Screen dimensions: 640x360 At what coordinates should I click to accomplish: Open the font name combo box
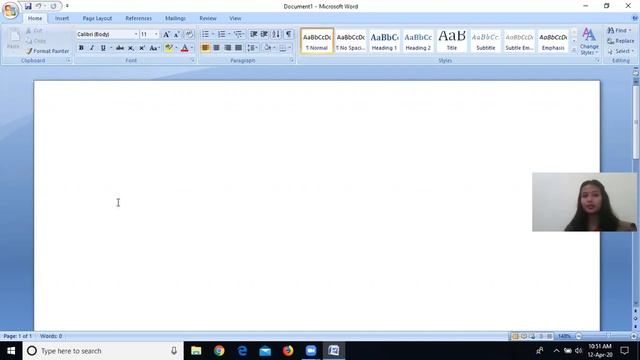pyautogui.click(x=107, y=34)
